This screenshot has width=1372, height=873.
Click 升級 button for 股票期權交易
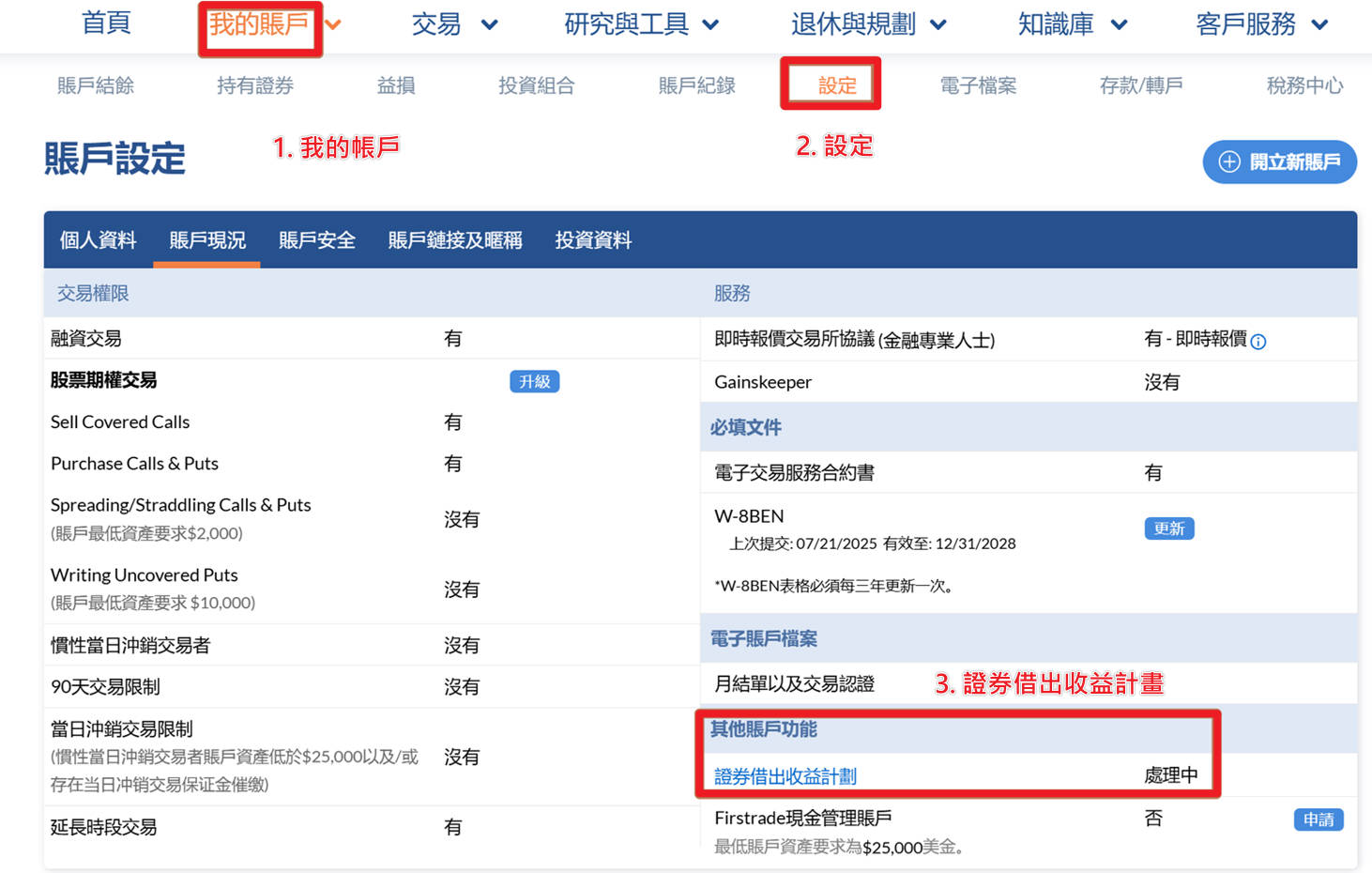(x=534, y=381)
